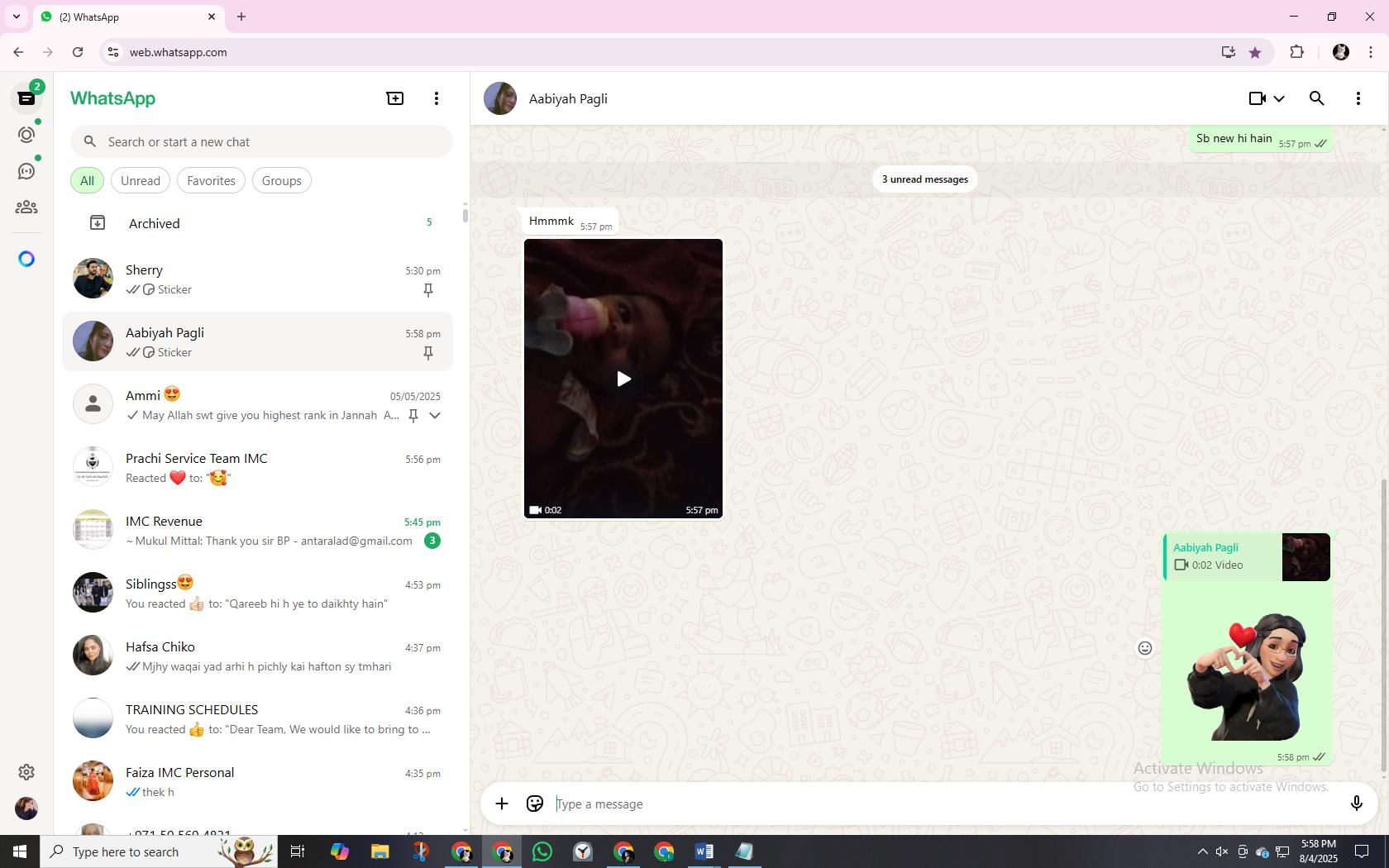The height and width of the screenshot is (868, 1389).
Task: Focus Search or start a new chat field
Action: click(262, 142)
